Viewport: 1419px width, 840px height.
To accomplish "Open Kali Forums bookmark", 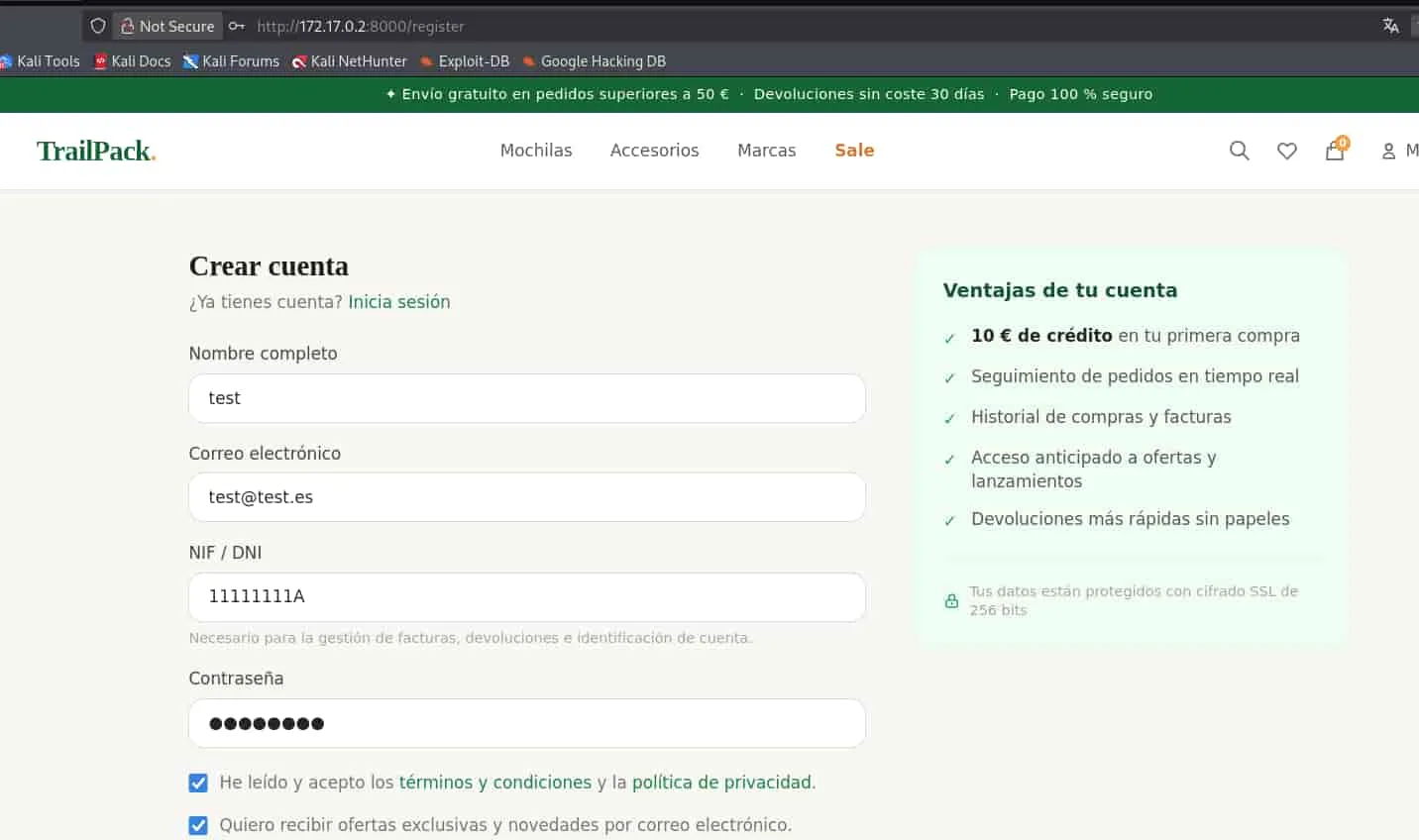I will [x=231, y=61].
